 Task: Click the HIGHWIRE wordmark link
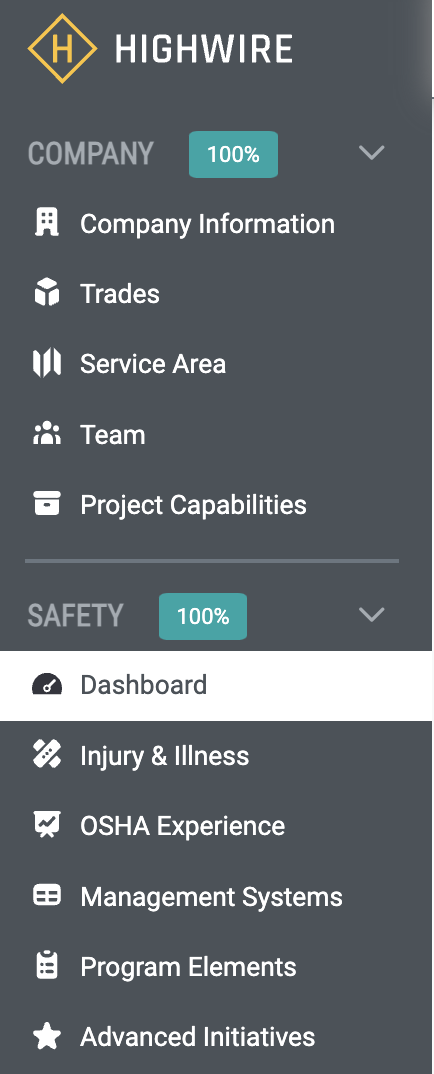click(203, 49)
